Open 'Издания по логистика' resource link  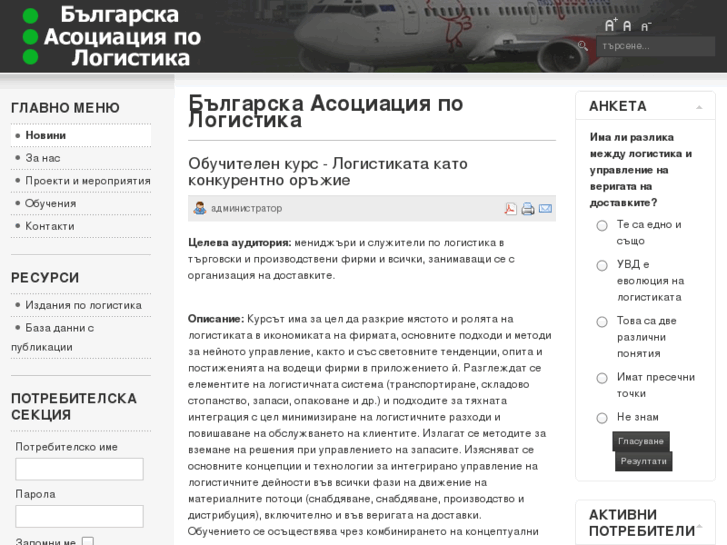83,305
